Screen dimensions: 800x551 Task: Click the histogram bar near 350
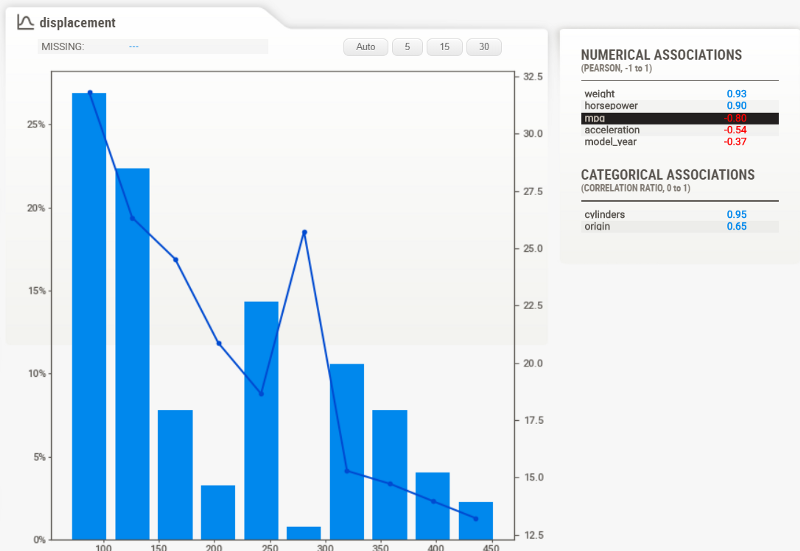click(390, 475)
